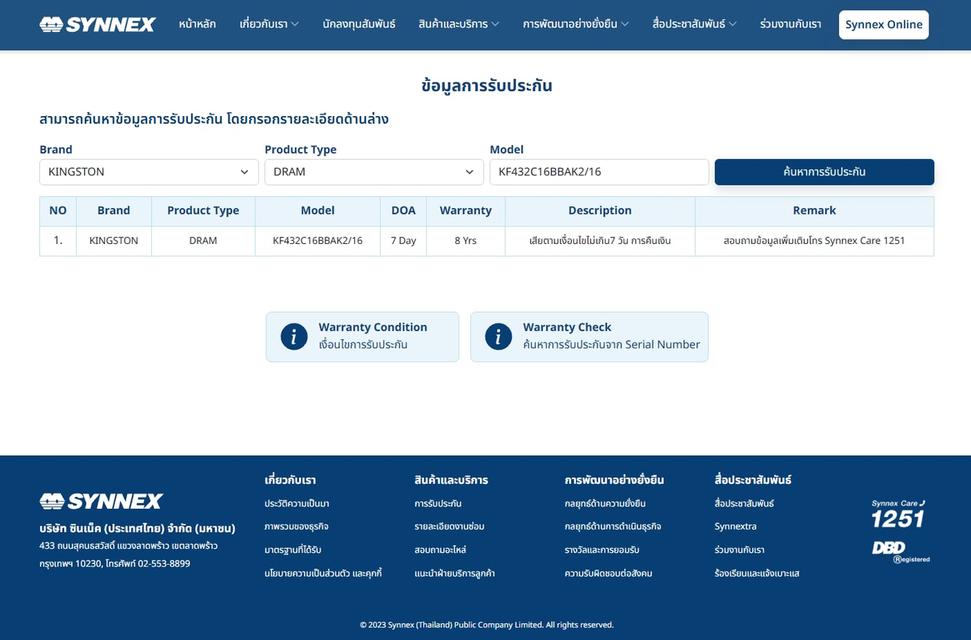
Task: Open the ประวัติความเป็นมา footer link
Action: coord(297,504)
